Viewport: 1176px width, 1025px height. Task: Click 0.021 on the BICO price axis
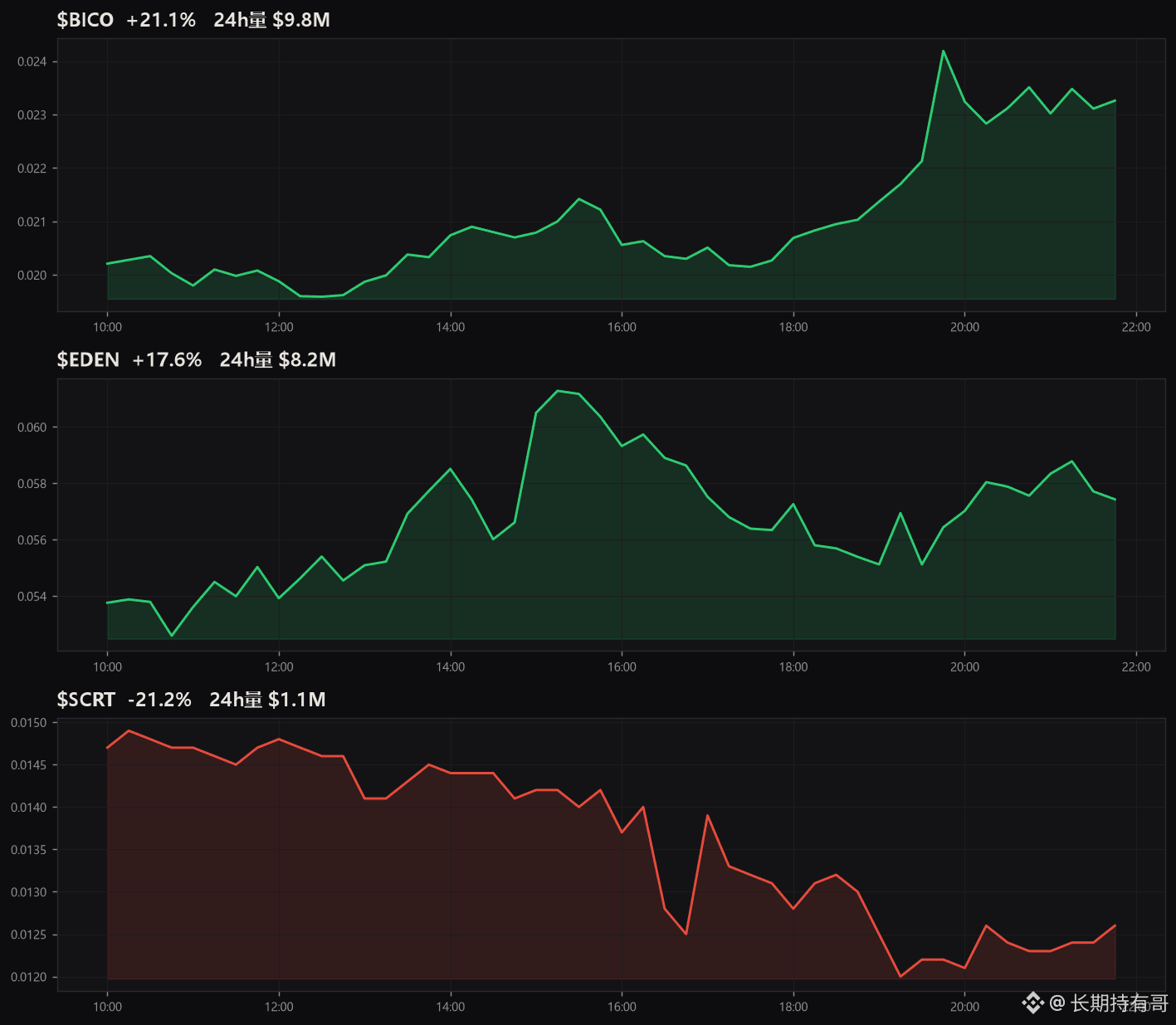click(x=32, y=222)
